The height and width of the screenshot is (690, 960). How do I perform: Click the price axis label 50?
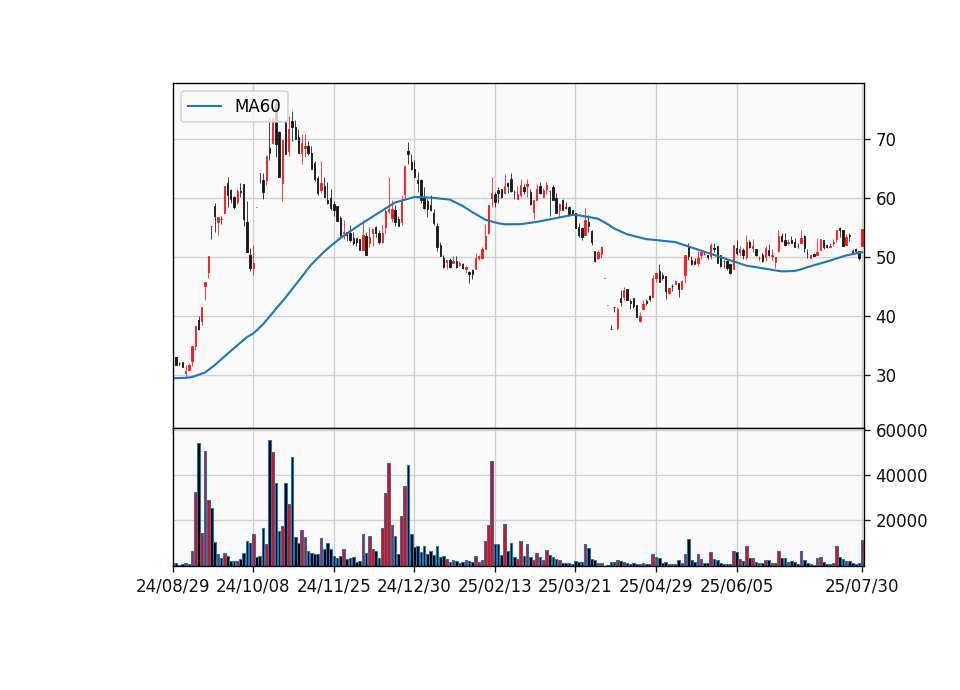click(886, 258)
